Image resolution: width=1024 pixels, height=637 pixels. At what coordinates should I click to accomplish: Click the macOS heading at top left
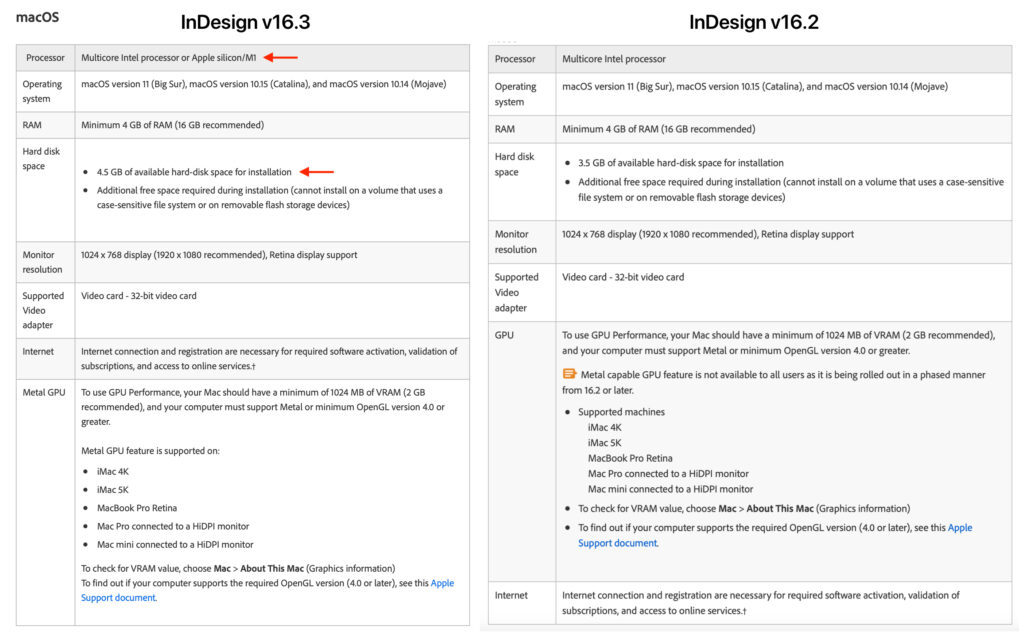pos(37,17)
